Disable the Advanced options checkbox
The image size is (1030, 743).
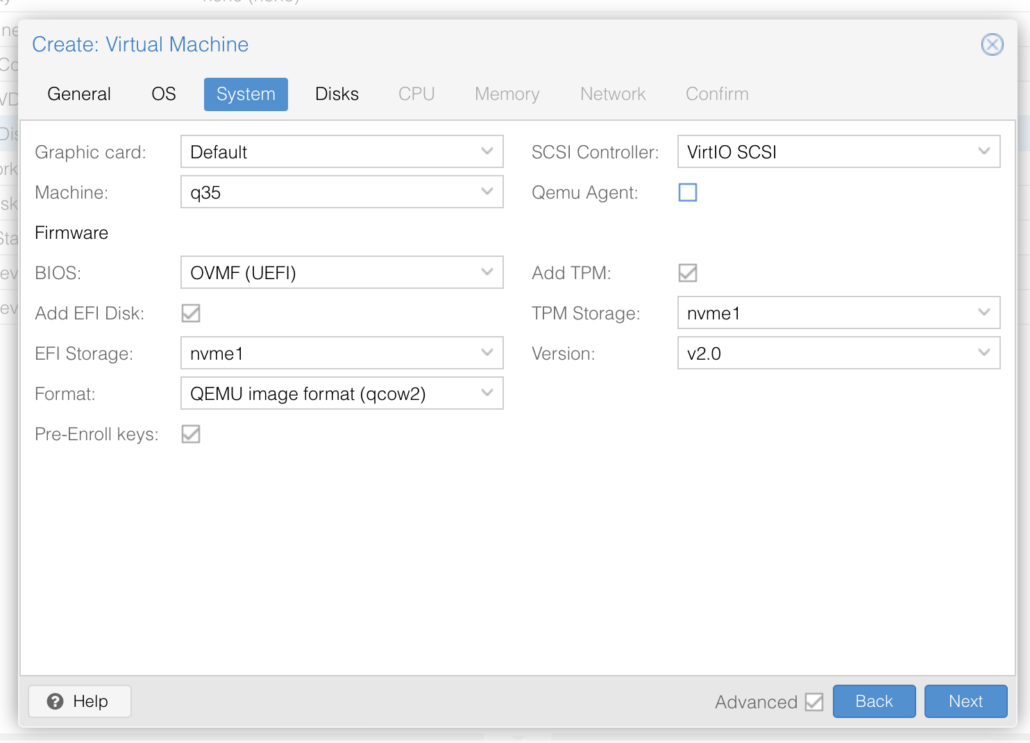(814, 702)
